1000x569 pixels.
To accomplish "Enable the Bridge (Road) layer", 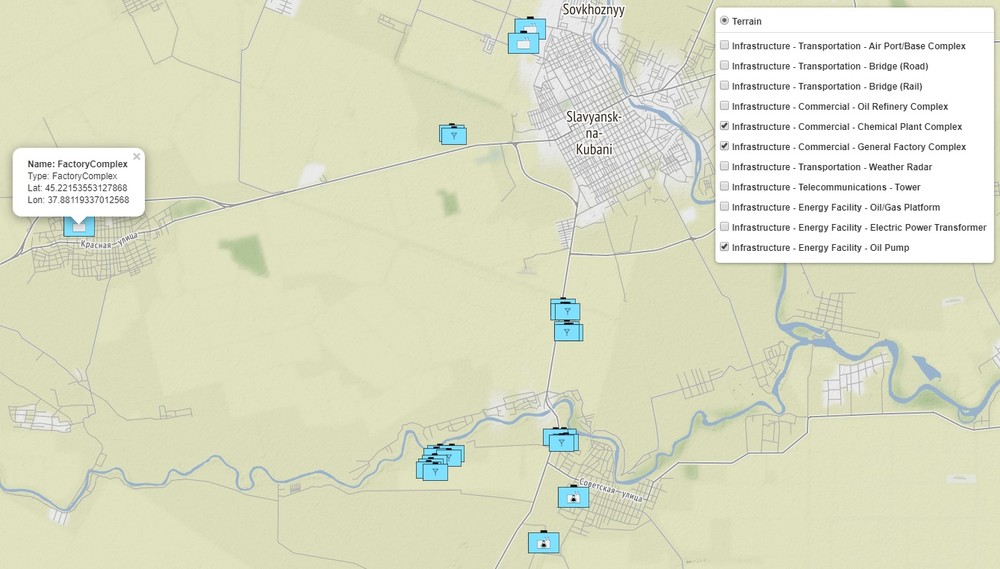I will point(724,66).
